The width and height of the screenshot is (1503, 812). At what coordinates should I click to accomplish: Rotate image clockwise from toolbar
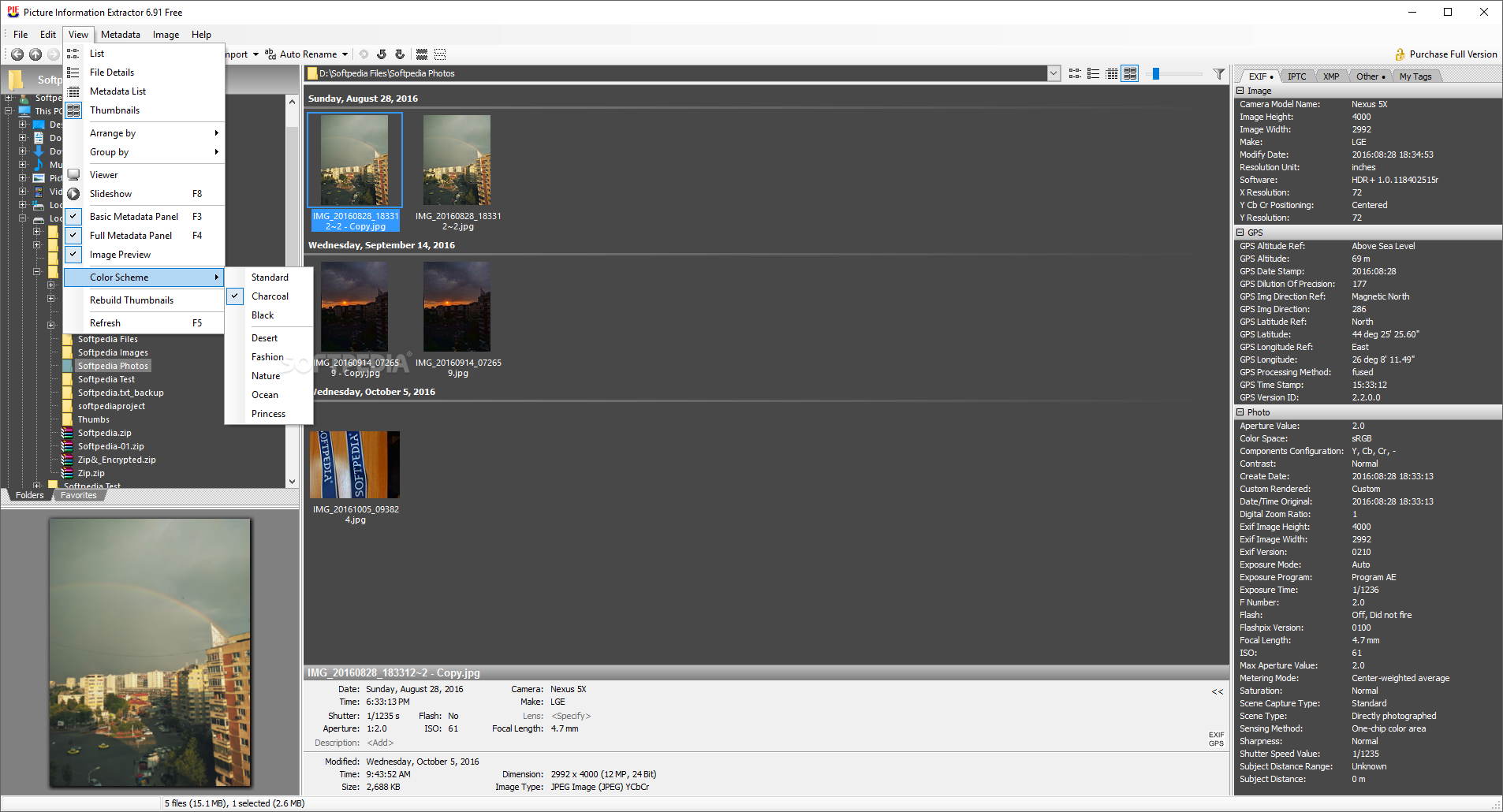400,54
